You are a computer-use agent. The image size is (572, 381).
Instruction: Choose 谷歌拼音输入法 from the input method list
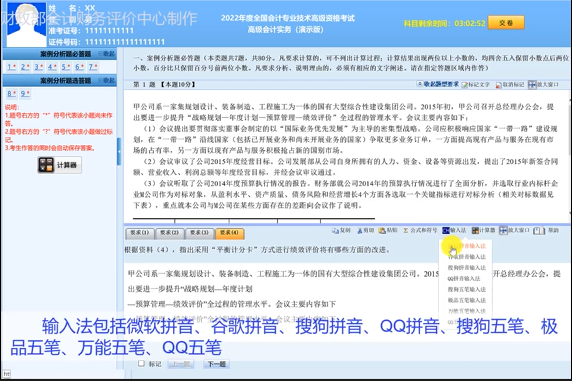pos(466,257)
